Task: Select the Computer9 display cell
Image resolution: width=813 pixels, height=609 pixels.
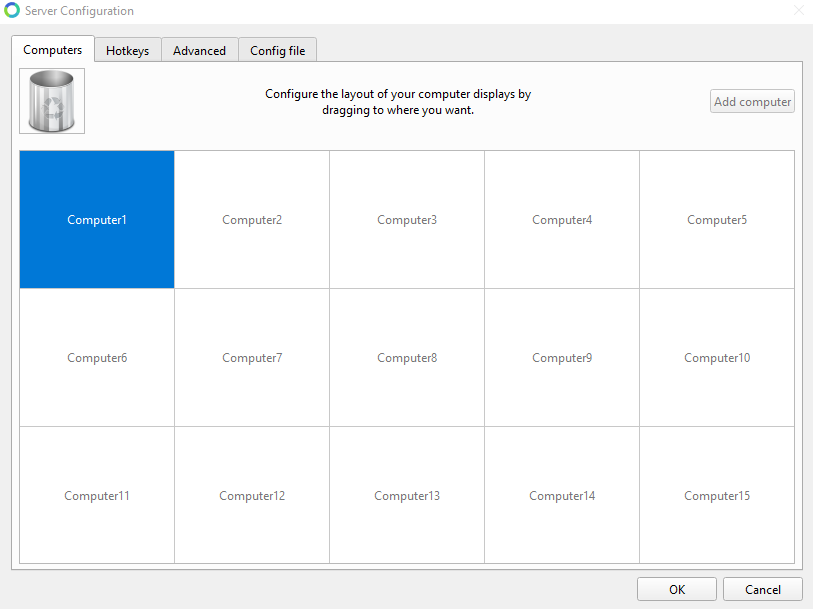Action: click(562, 358)
